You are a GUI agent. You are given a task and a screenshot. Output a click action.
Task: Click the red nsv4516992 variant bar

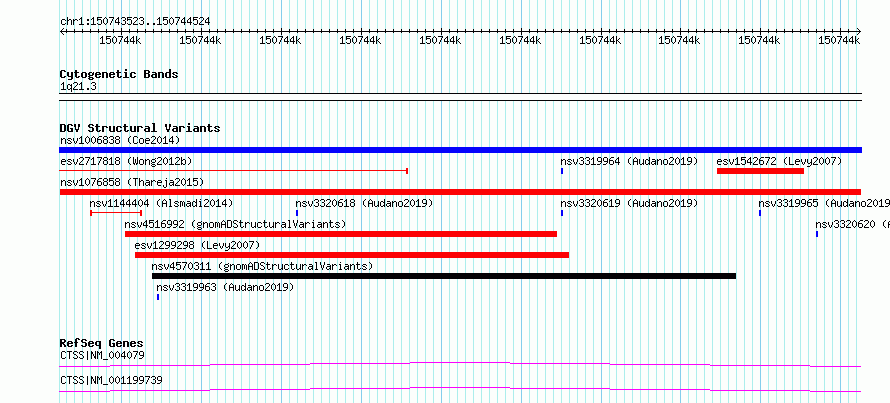341,234
